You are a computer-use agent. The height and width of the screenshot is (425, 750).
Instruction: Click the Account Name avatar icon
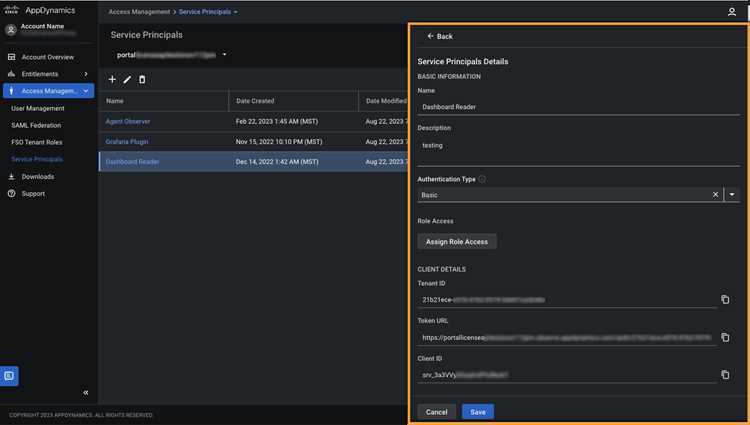point(11,30)
